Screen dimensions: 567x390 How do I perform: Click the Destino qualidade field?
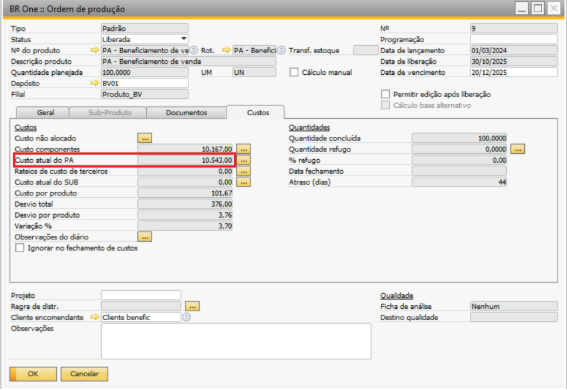pos(514,317)
